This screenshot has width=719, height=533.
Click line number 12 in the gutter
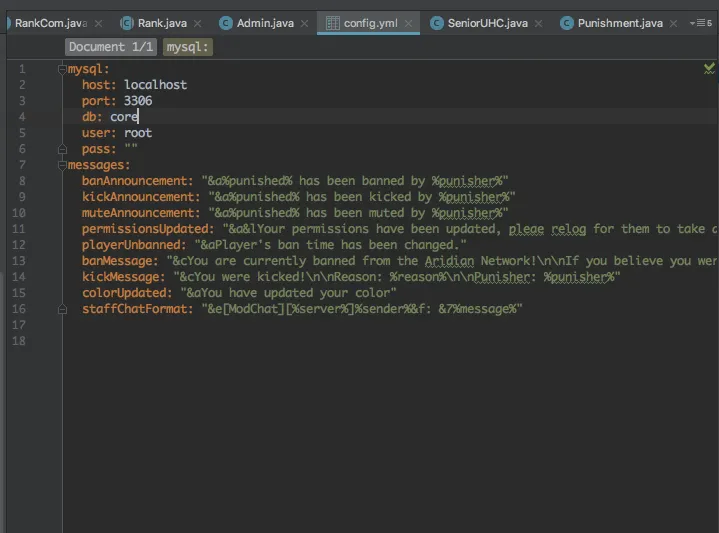[20, 245]
